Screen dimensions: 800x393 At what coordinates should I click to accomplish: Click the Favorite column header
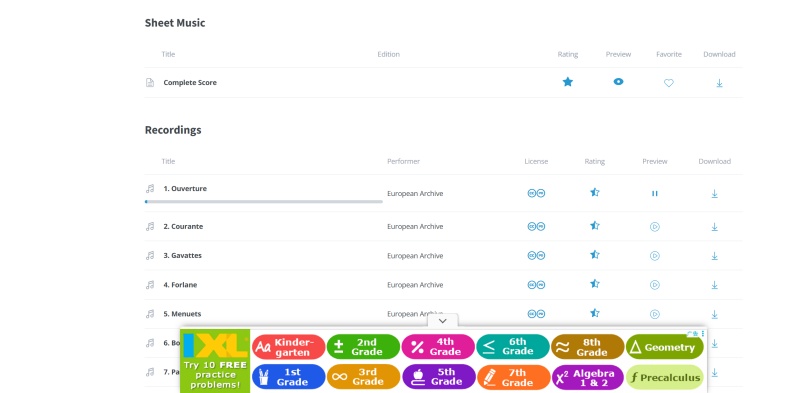[x=668, y=54]
